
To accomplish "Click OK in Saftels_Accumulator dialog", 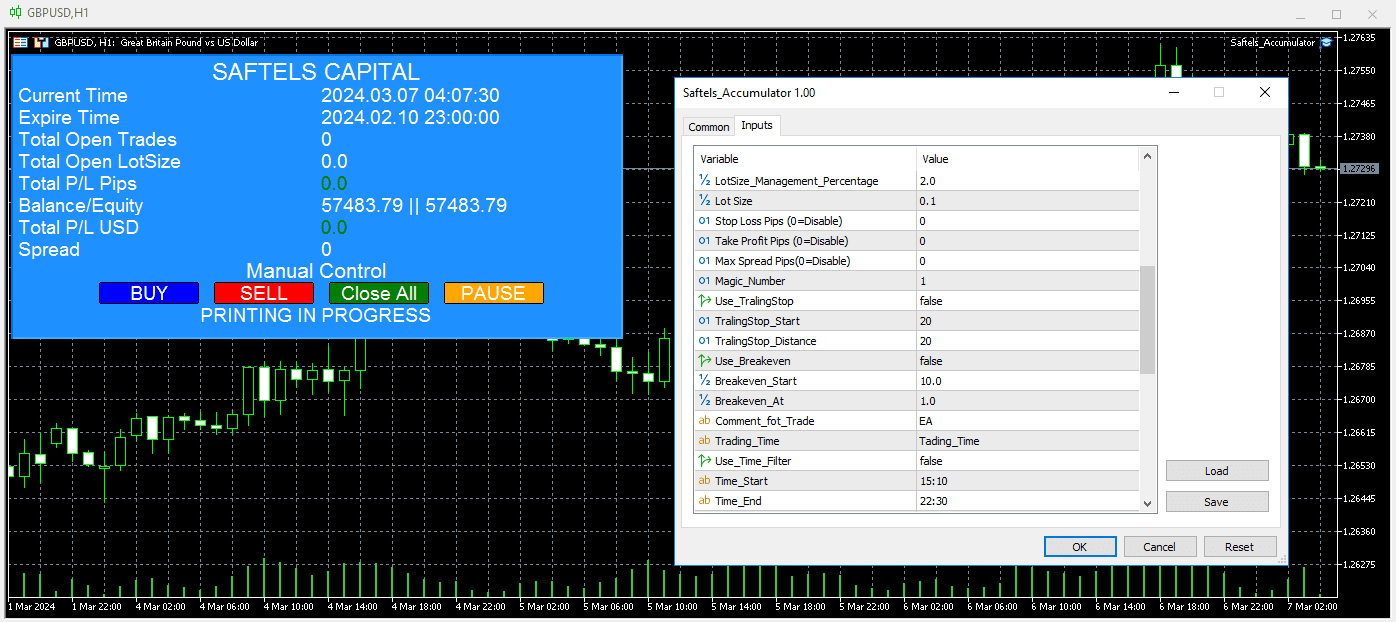I will click(x=1080, y=547).
